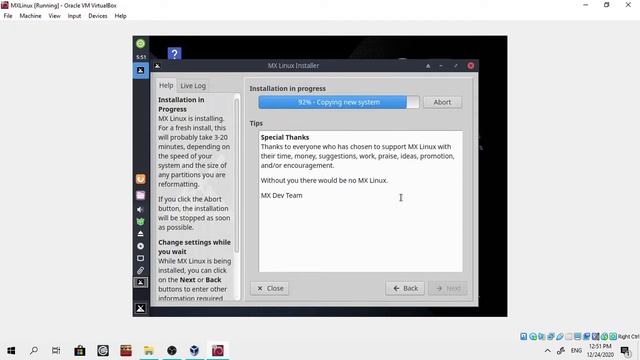Click the eject device icon in MX panel

[140, 234]
